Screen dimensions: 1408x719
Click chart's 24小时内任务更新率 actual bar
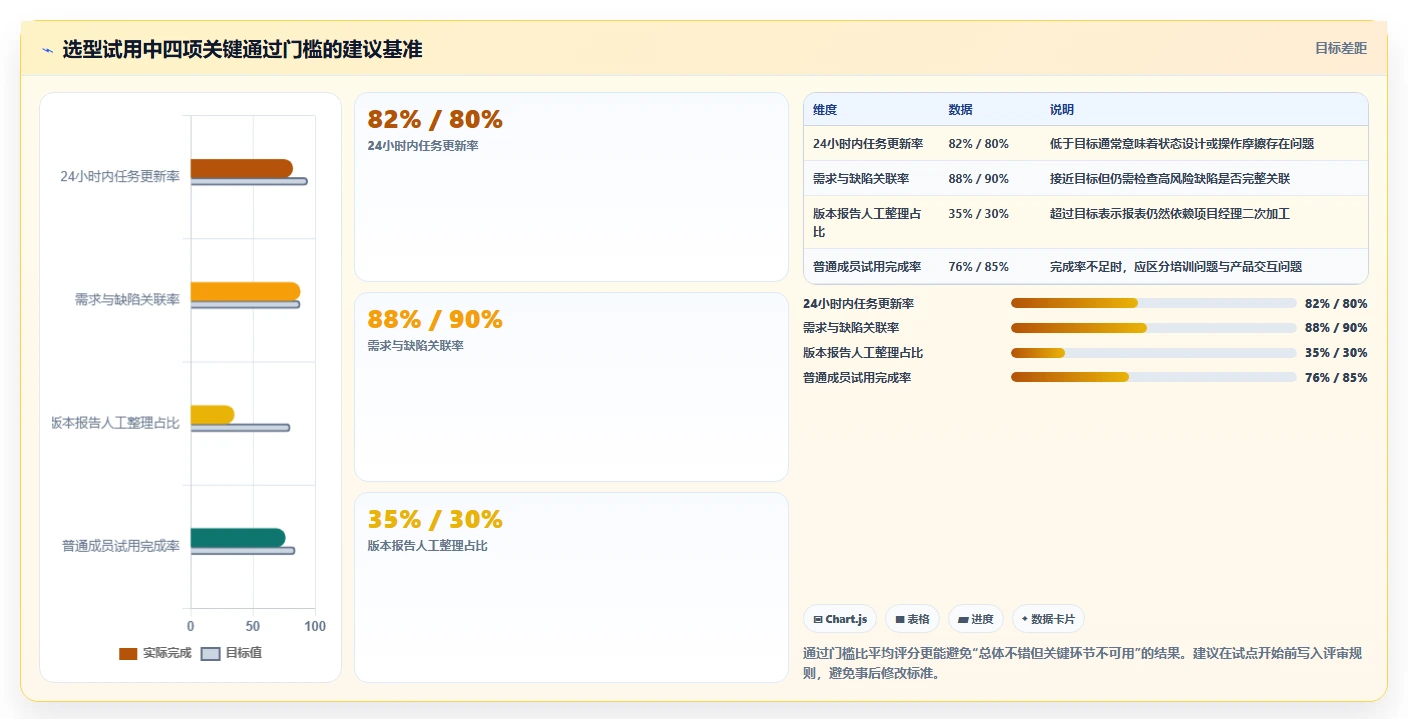[241, 168]
